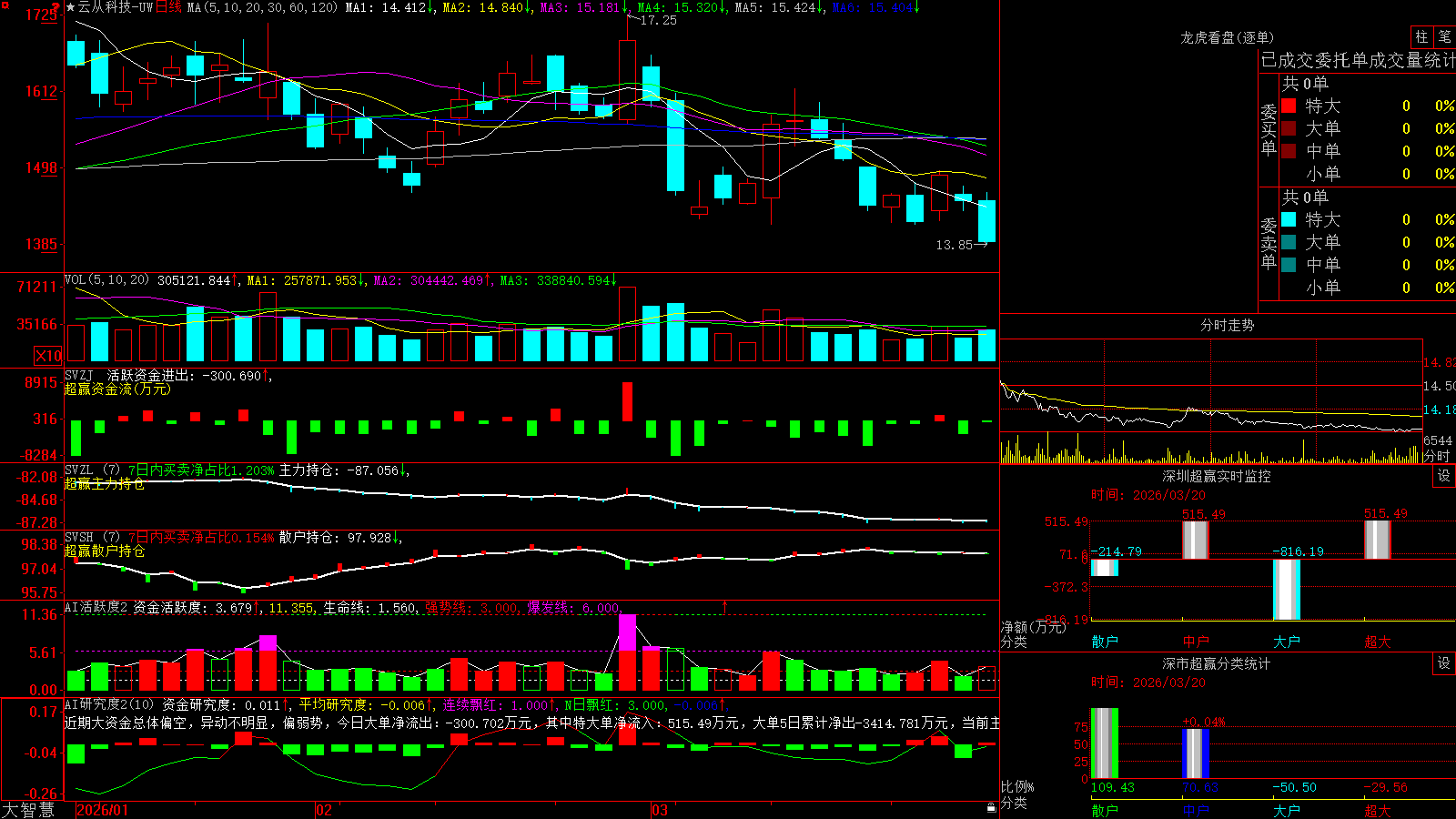Click teal 大单 swatch under 委卖单
Image resolution: width=1456 pixels, height=819 pixels.
click(1289, 242)
